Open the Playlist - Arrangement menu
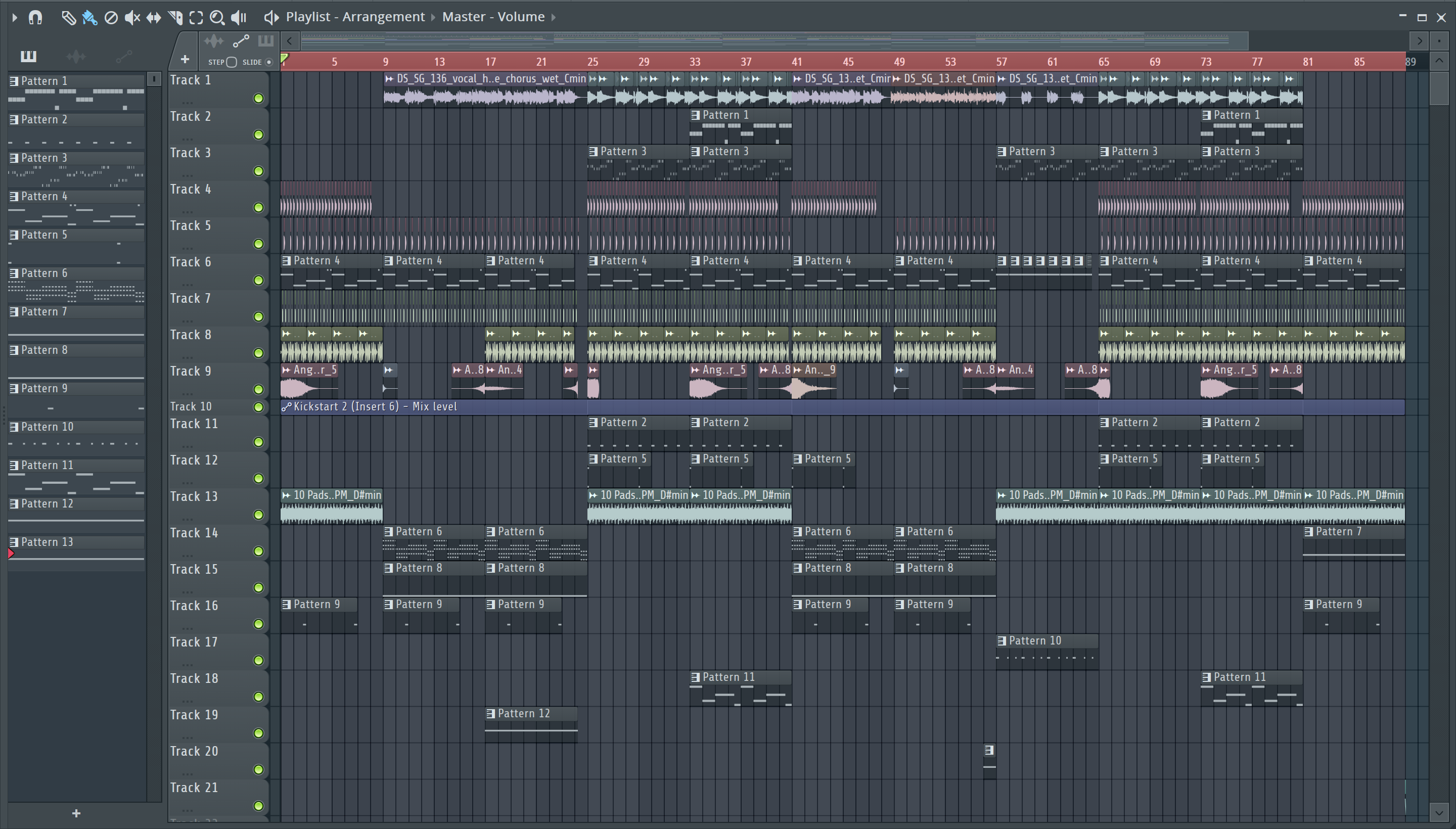1456x829 pixels. pyautogui.click(x=355, y=17)
